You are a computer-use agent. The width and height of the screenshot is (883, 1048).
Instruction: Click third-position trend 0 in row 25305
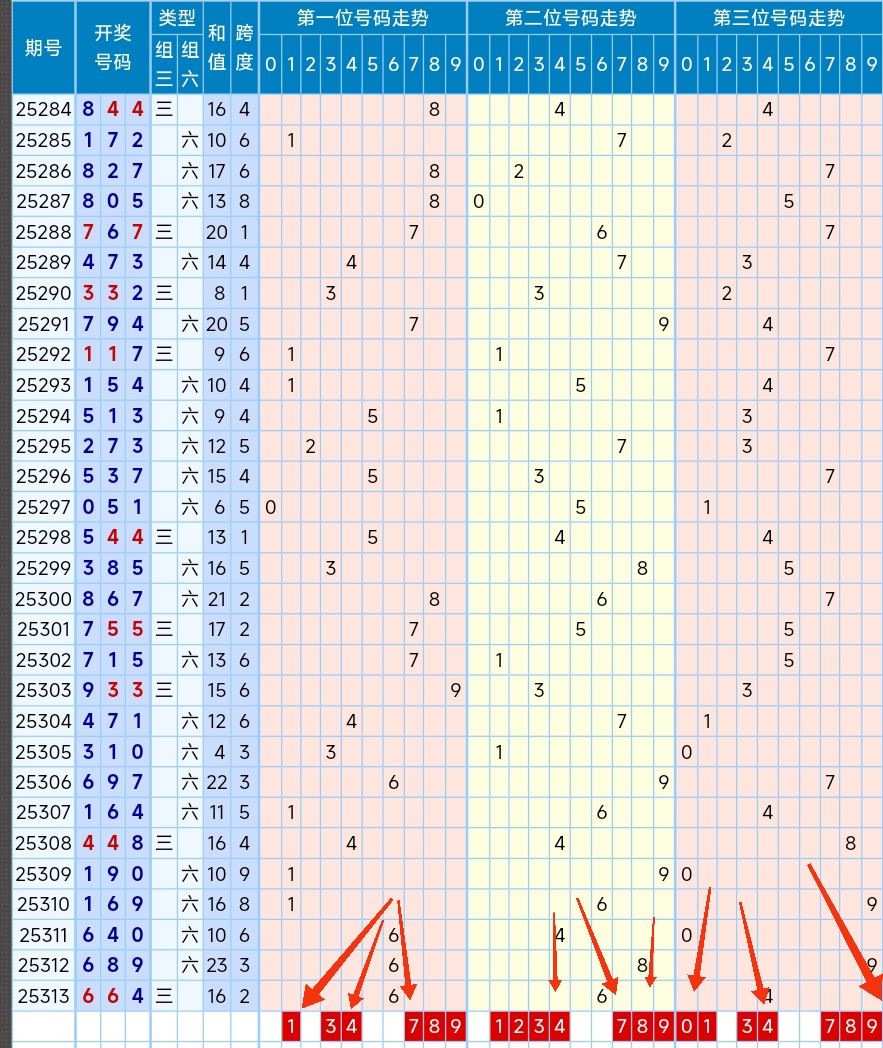(x=686, y=751)
